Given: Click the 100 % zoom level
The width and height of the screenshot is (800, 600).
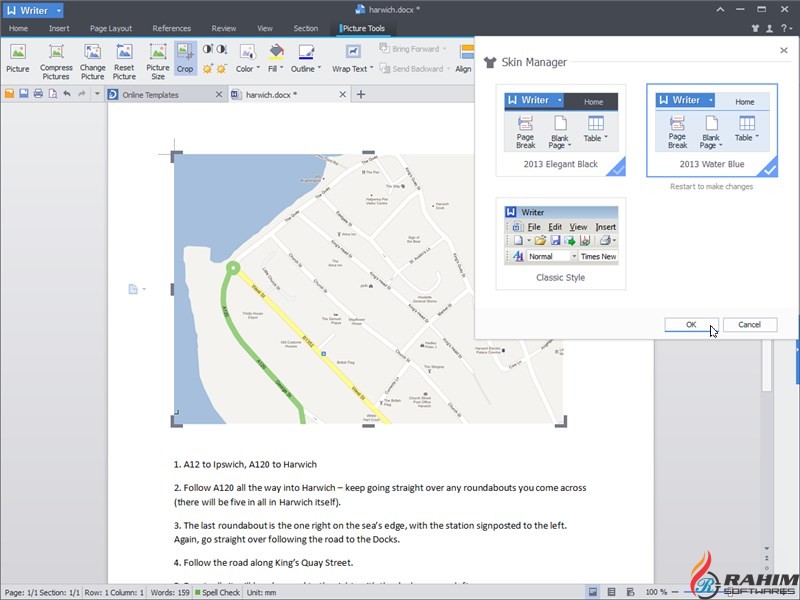Looking at the screenshot, I should [656, 592].
